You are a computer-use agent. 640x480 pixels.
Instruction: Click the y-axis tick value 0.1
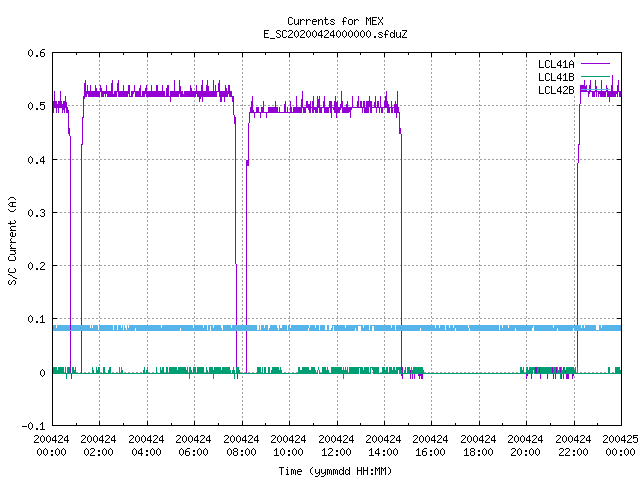click(x=36, y=319)
